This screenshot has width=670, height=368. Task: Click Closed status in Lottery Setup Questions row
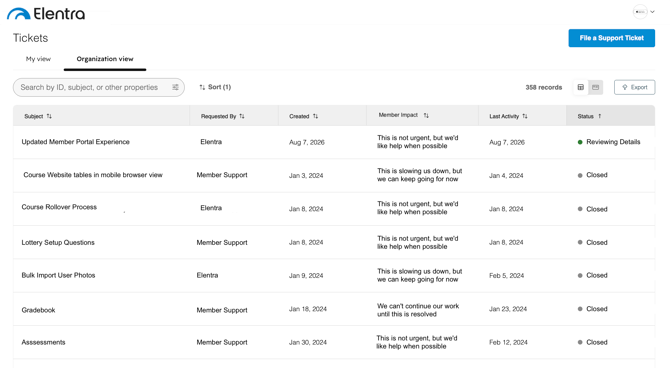tap(597, 242)
